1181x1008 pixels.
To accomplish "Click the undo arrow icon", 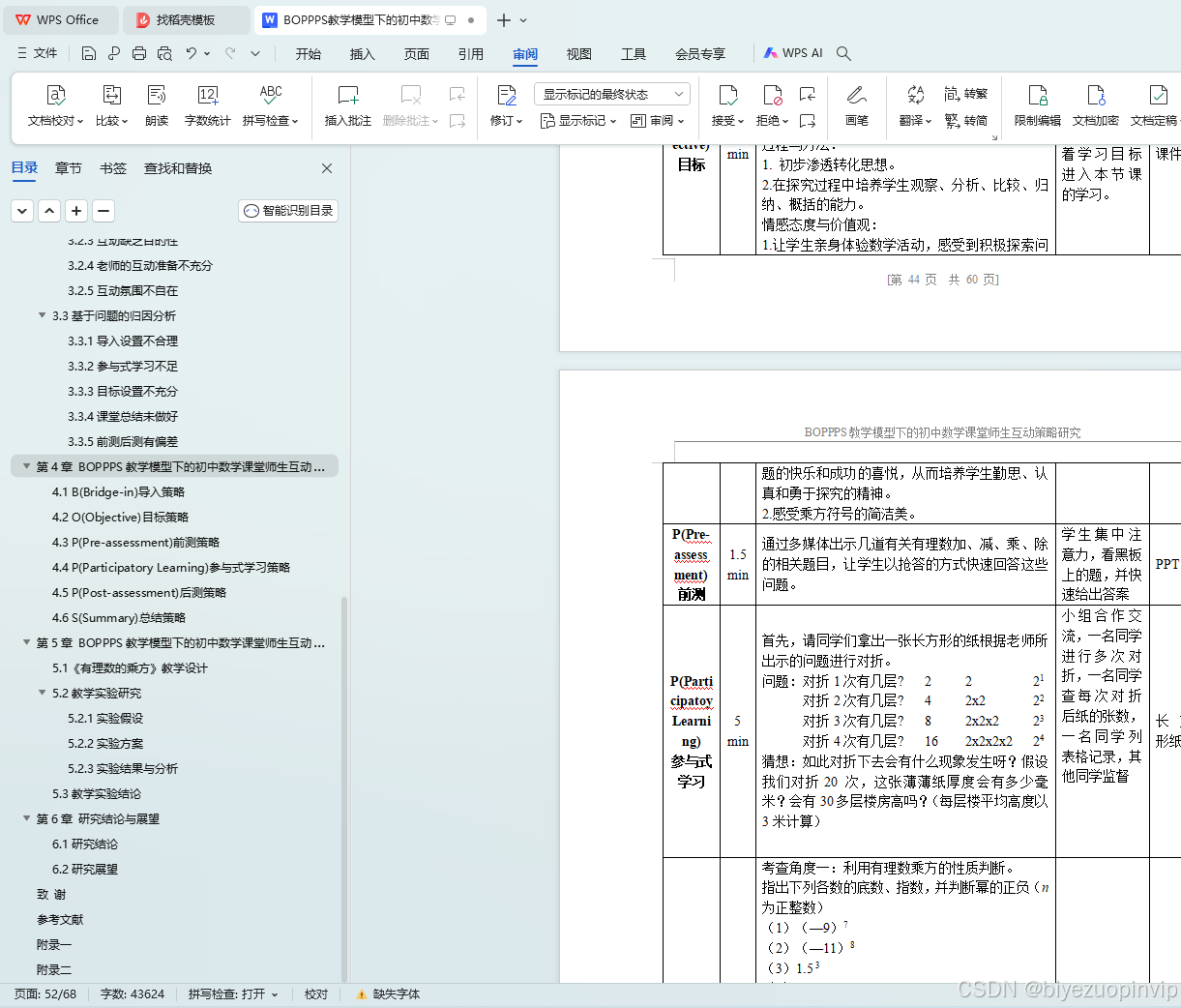I will (192, 53).
